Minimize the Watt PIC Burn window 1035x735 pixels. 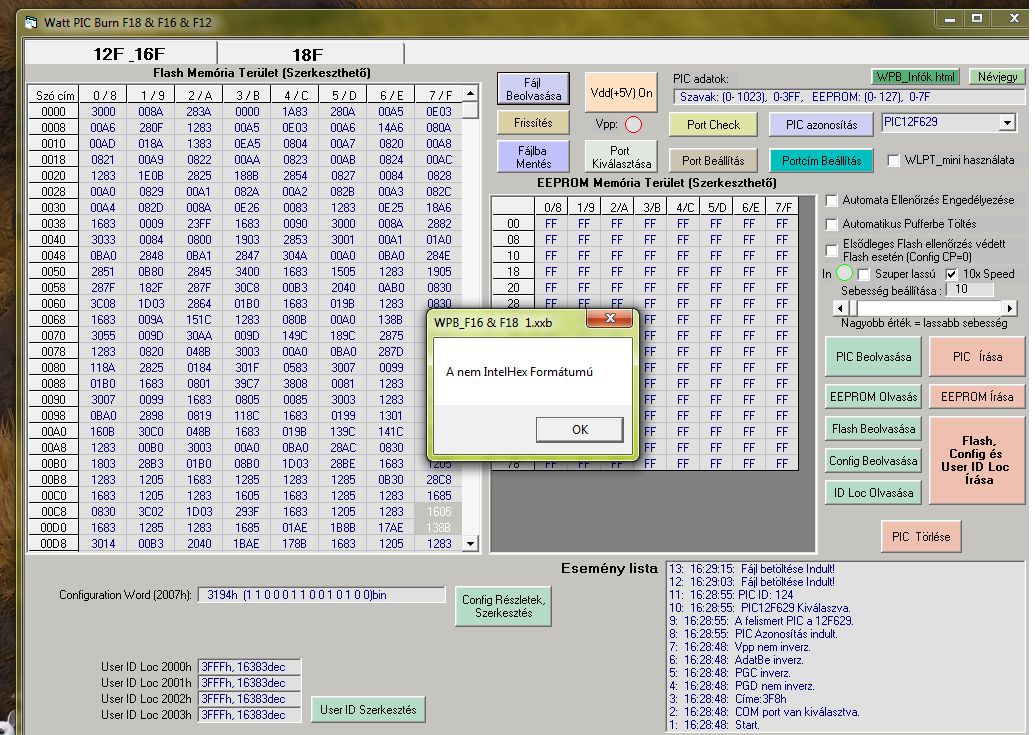950,19
